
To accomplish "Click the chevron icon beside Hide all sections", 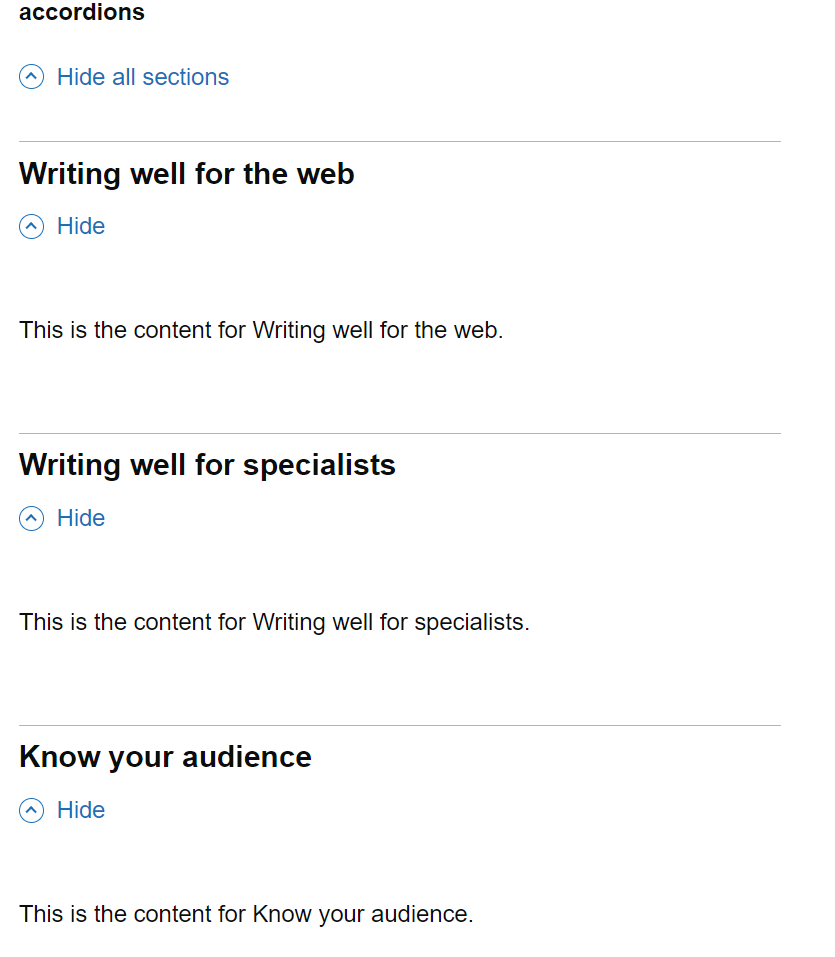I will [32, 77].
